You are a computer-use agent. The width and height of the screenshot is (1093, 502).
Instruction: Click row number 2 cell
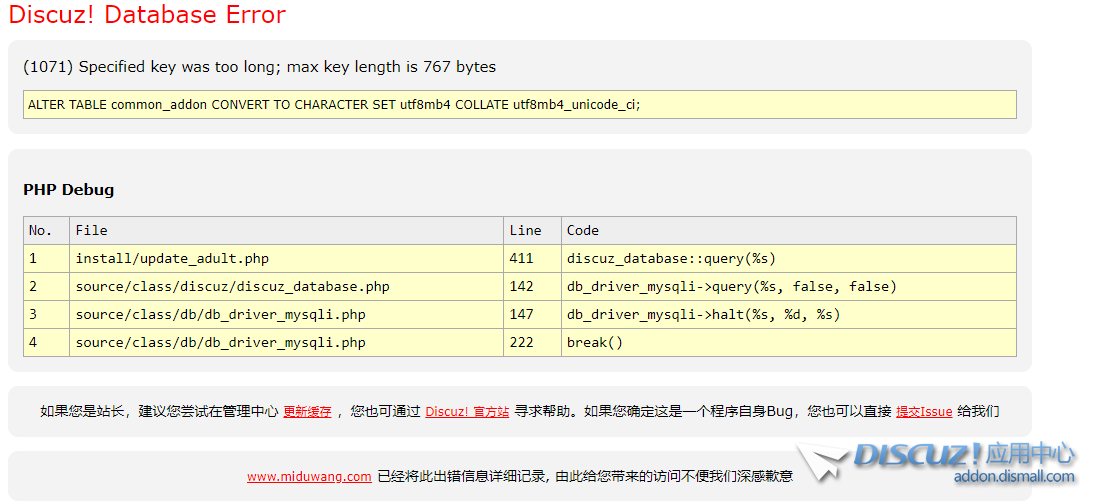[47, 287]
